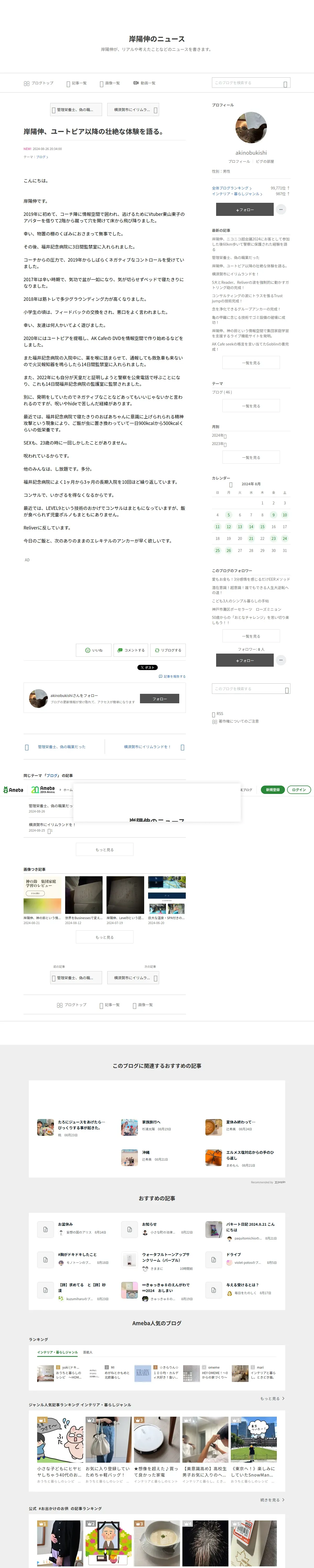The height and width of the screenshot is (1568, 314).
Task: Open 画像一覧 tab in top navigation
Action: 110,83
